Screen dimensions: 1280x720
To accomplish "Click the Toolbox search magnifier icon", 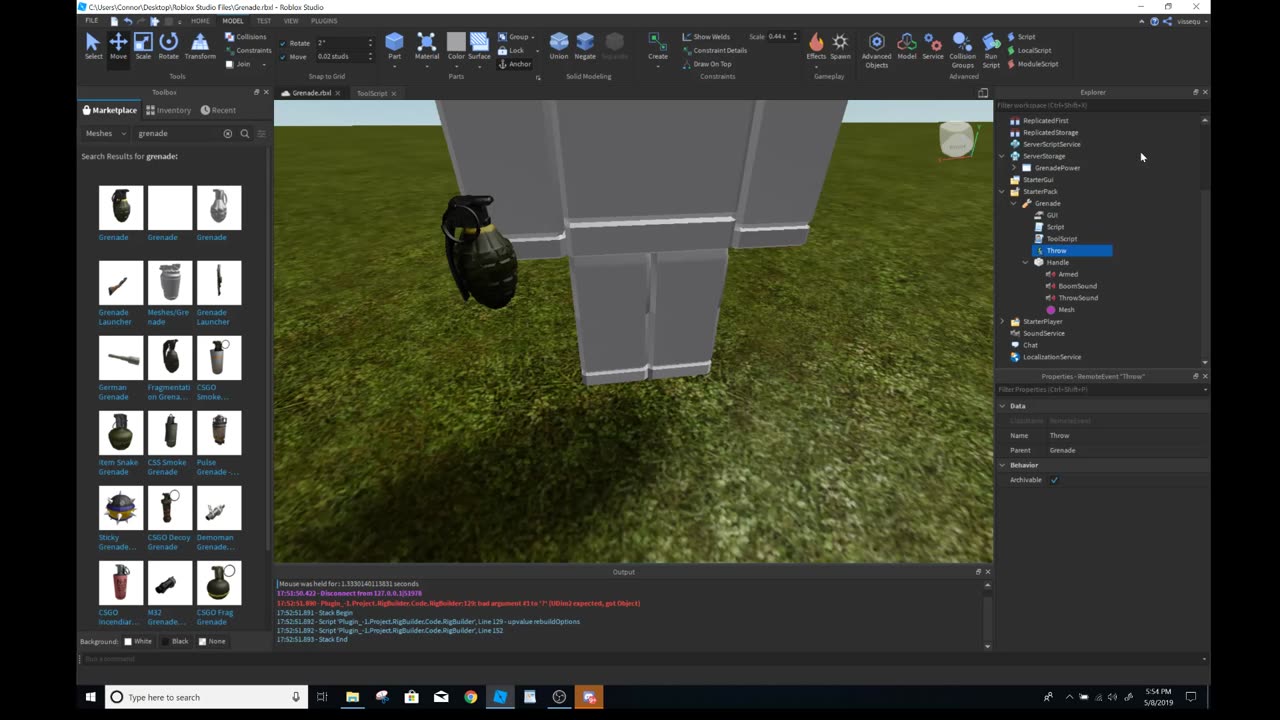I will pyautogui.click(x=244, y=133).
